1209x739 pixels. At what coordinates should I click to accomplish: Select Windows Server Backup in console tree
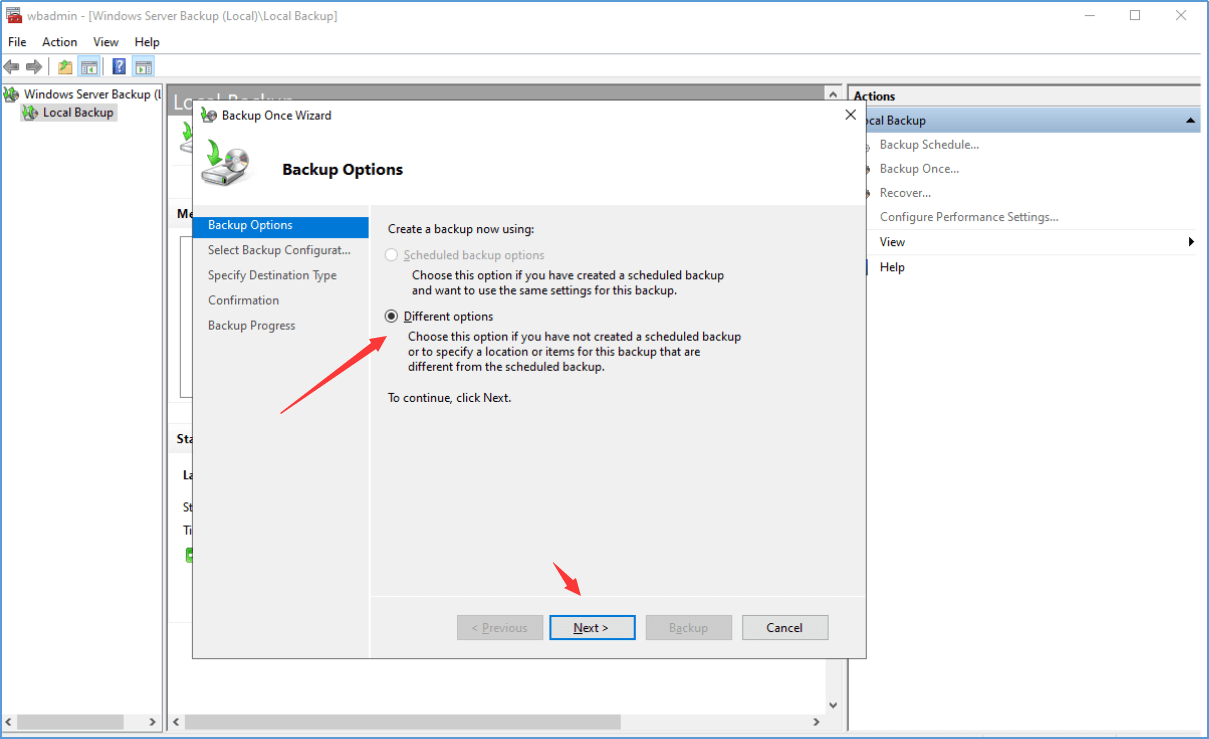click(x=92, y=94)
